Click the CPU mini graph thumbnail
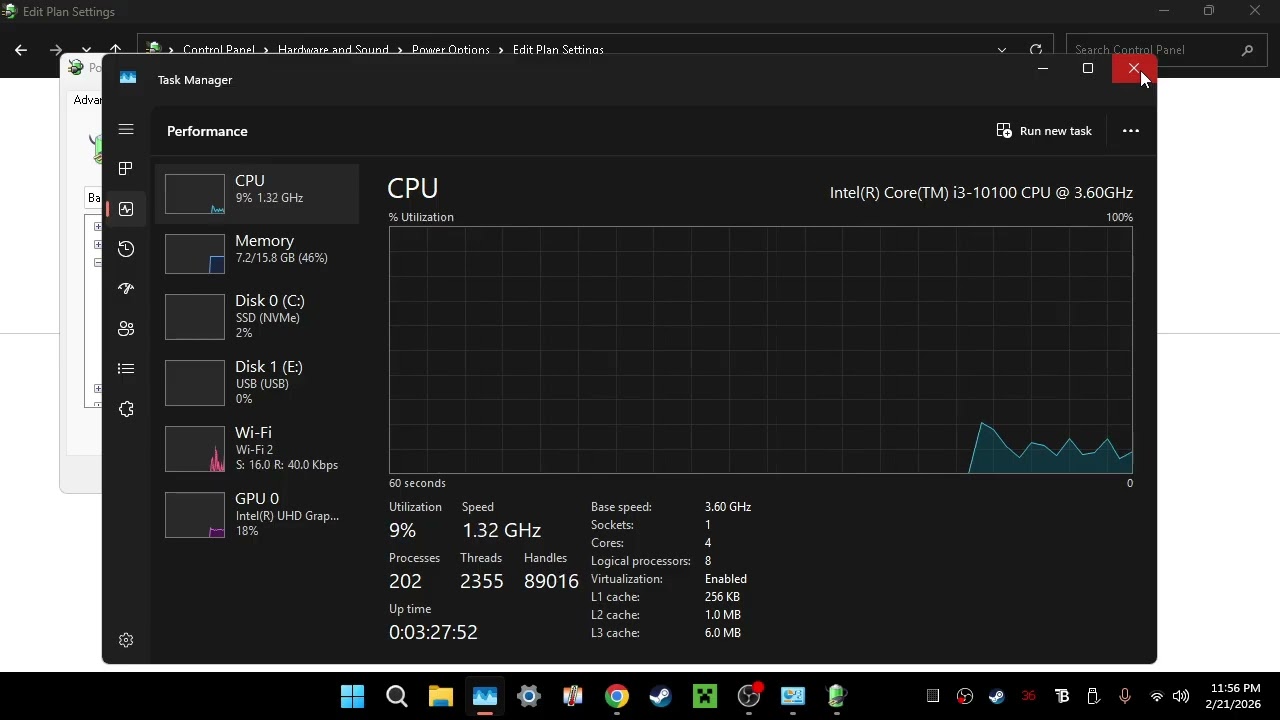This screenshot has height=720, width=1280. tap(195, 194)
